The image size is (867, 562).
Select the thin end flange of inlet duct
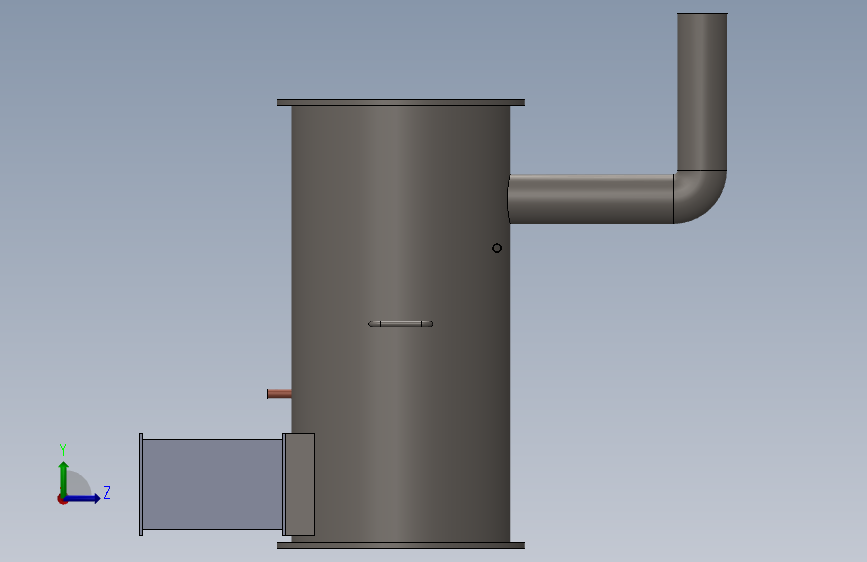(x=141, y=485)
